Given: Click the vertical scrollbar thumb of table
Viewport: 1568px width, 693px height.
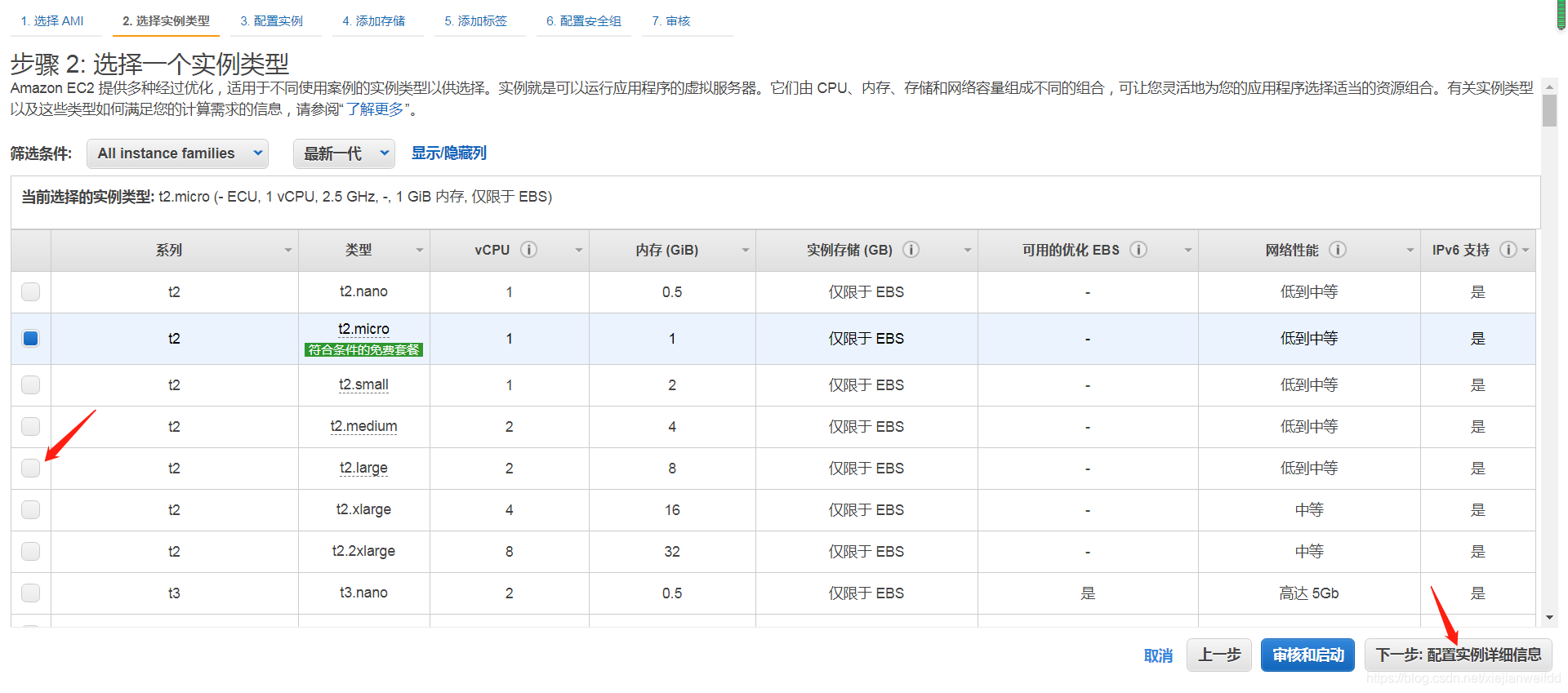Looking at the screenshot, I should coord(1549,111).
